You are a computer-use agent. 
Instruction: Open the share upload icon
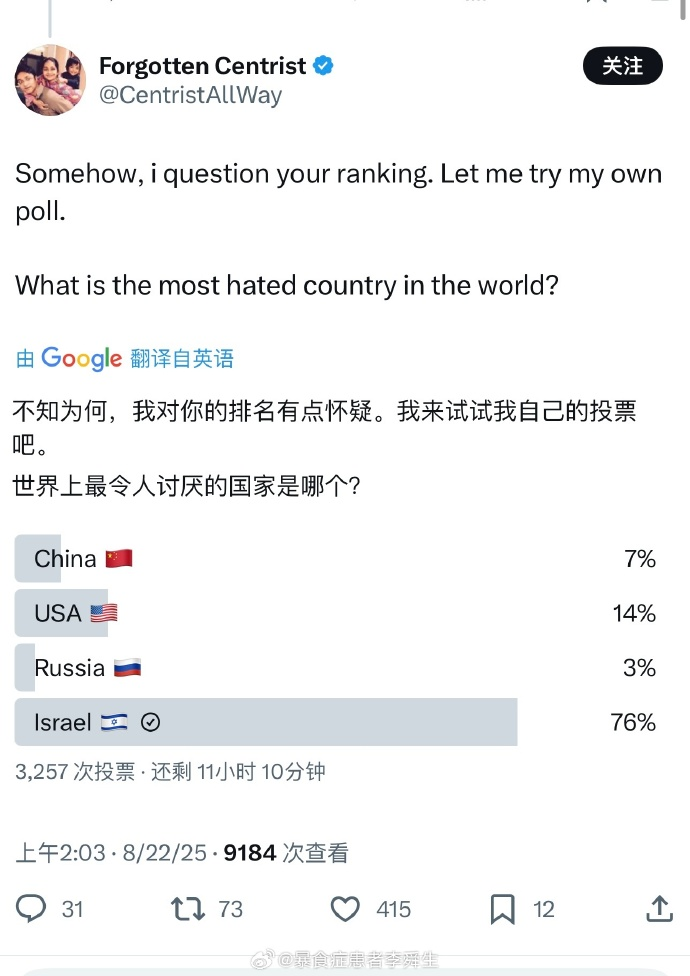pos(660,908)
